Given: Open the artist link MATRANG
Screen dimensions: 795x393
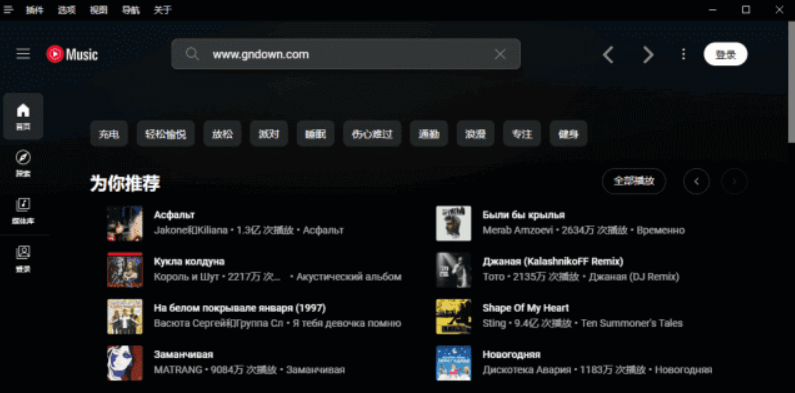Looking at the screenshot, I should tap(178, 370).
